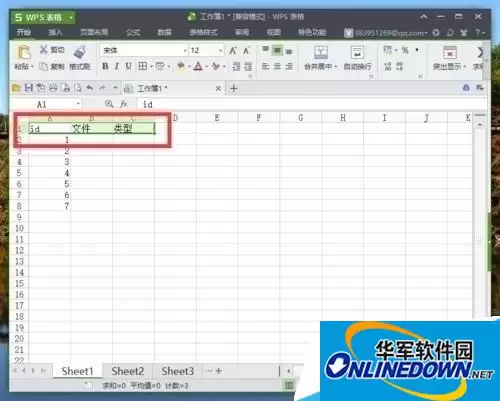The image size is (500, 401).
Task: Click the WPS application menu button
Action: tap(43, 17)
